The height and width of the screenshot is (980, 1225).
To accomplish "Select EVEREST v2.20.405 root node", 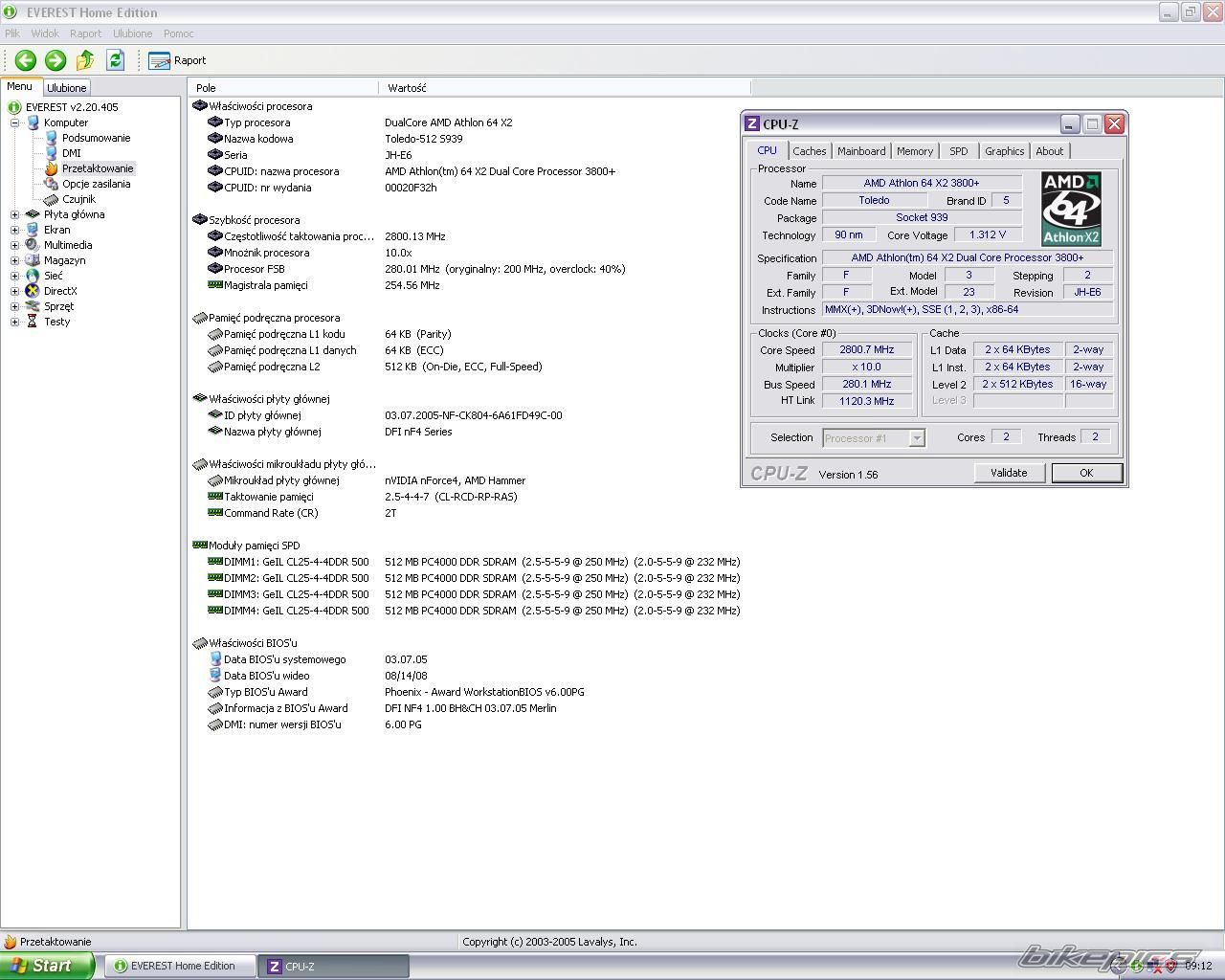I will (x=72, y=107).
